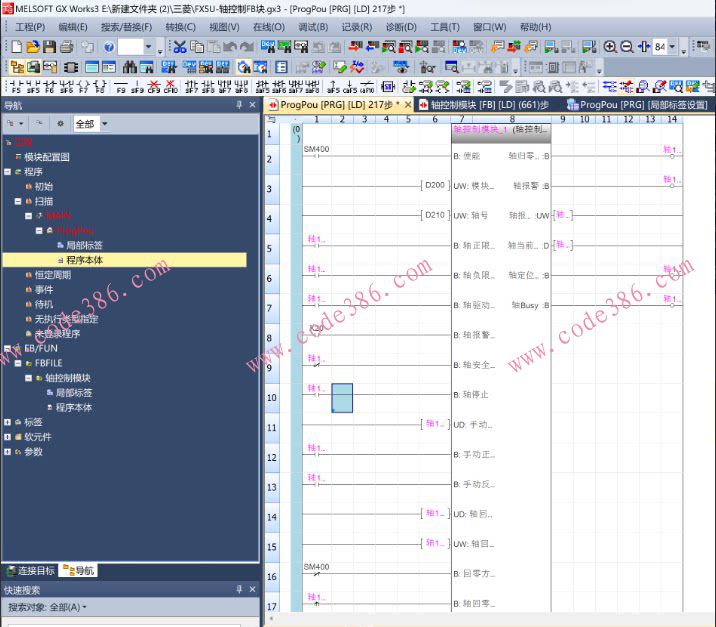Image resolution: width=716 pixels, height=627 pixels.
Task: Click the 搜索对象 全部 search scope selector
Action: pos(48,607)
